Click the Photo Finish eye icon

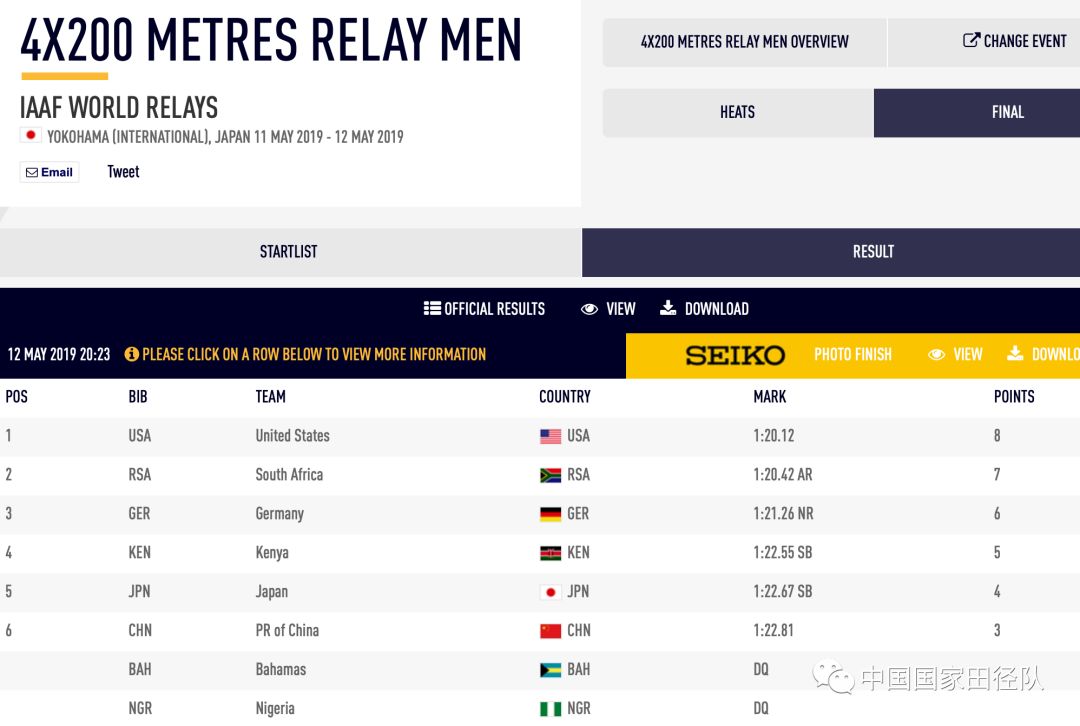click(937, 354)
